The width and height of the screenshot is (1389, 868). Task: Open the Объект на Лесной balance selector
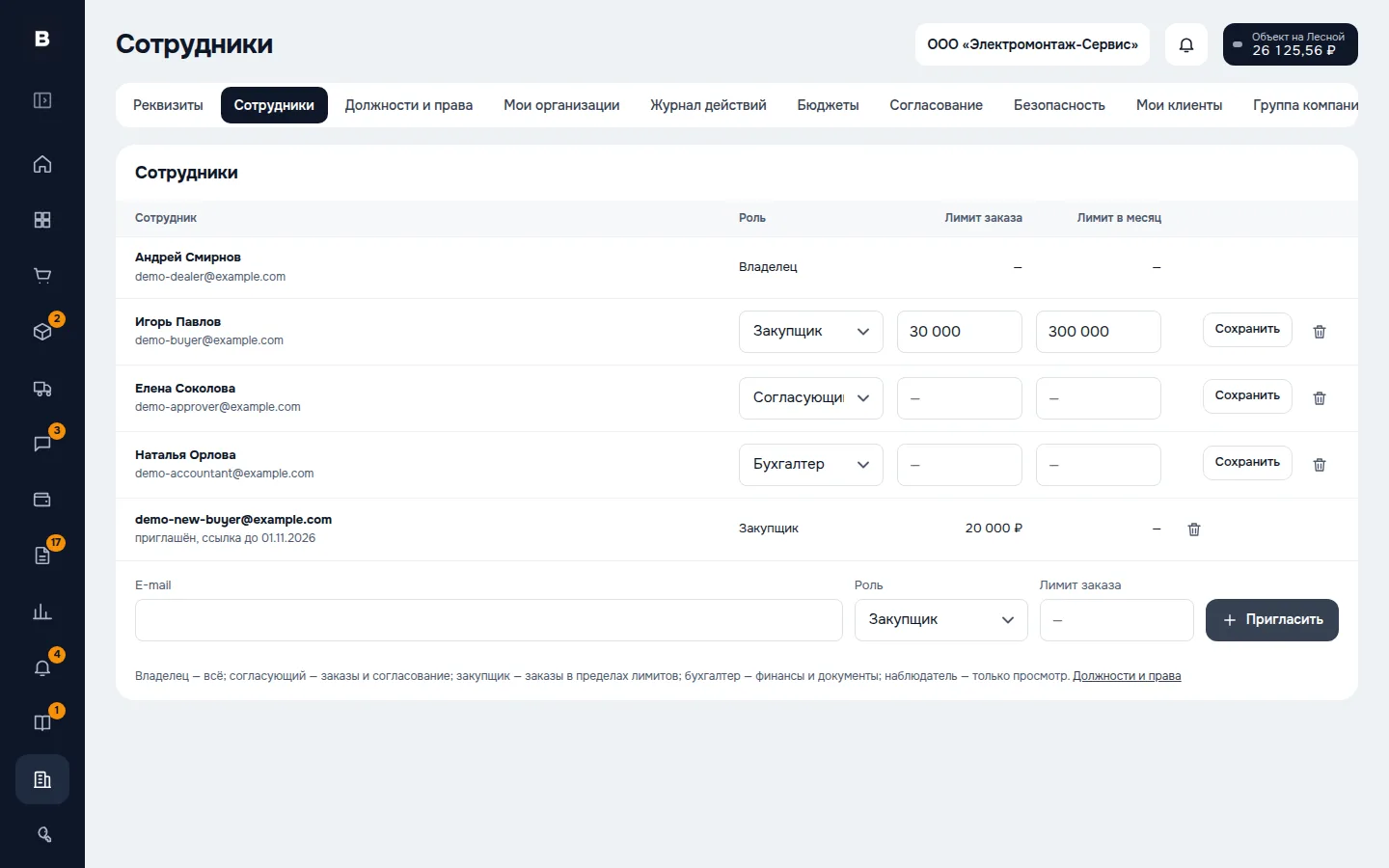(x=1291, y=44)
